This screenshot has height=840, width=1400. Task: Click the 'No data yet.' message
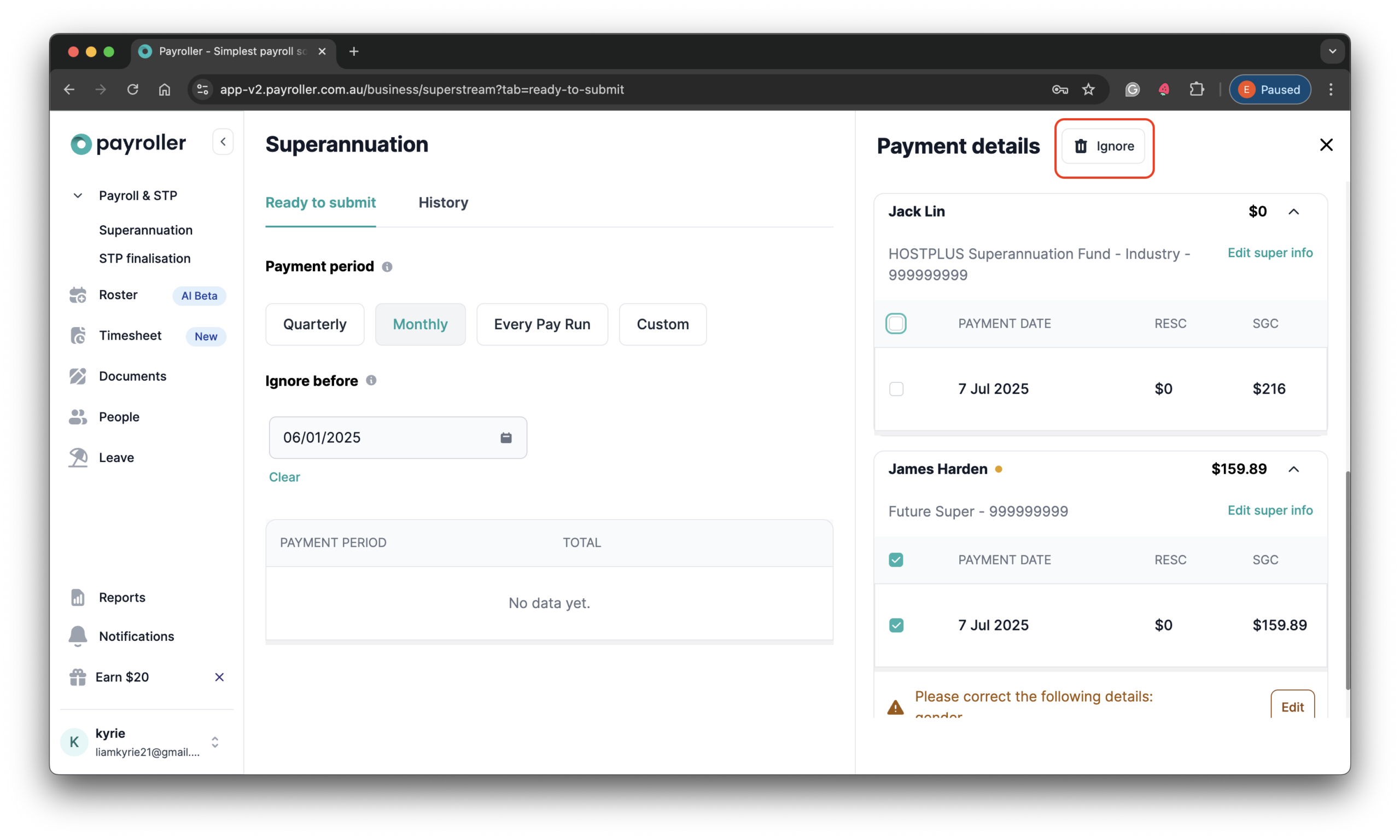pos(550,603)
